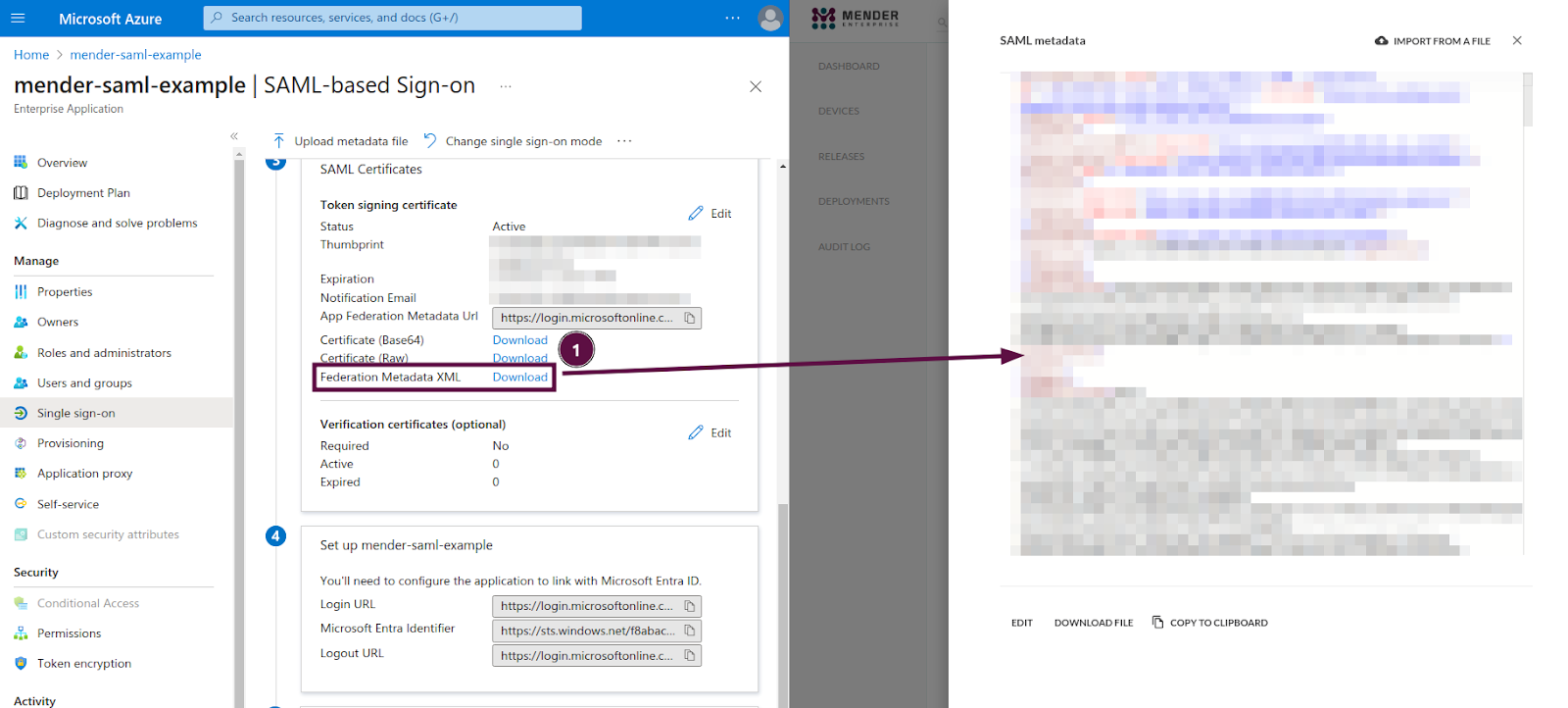Click Import From a File button
The width and height of the screenshot is (1568, 708).
(x=1433, y=41)
